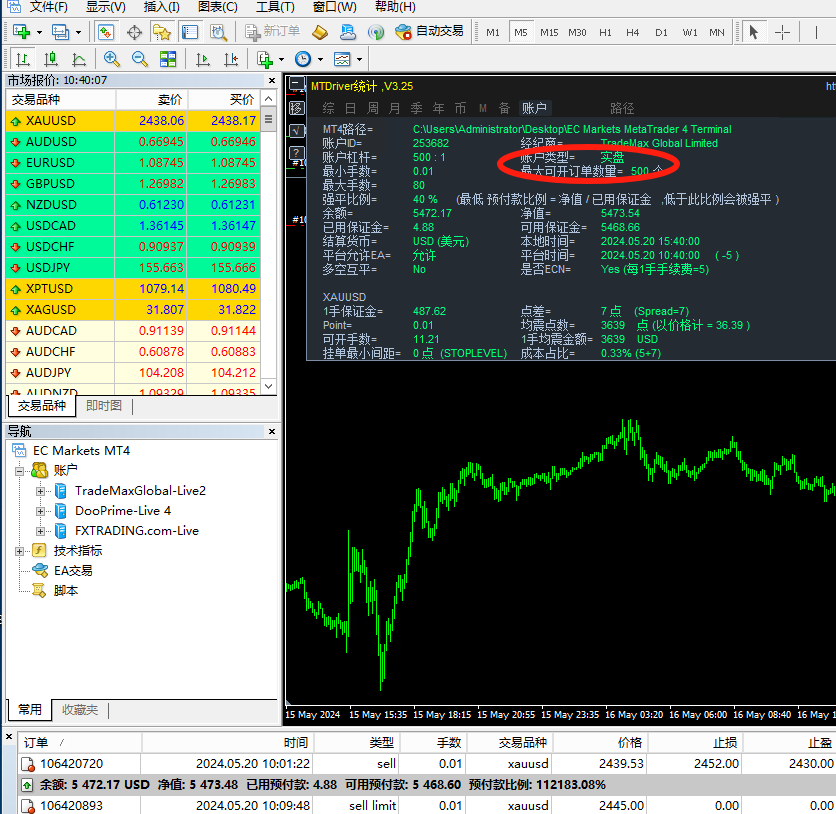Switch to the 即时图 tab
Screen dimensions: 836x814
[104, 406]
